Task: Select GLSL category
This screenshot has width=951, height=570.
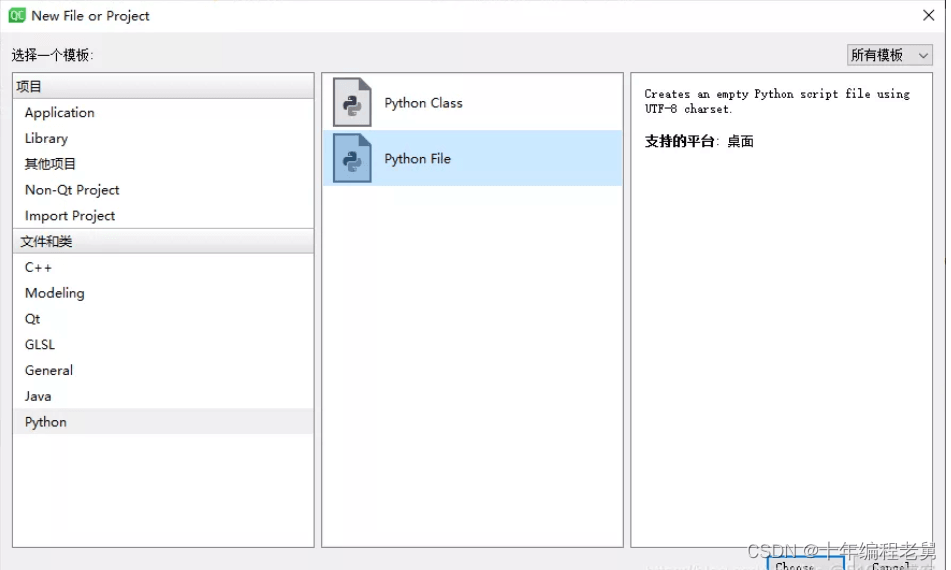Action: [x=163, y=345]
